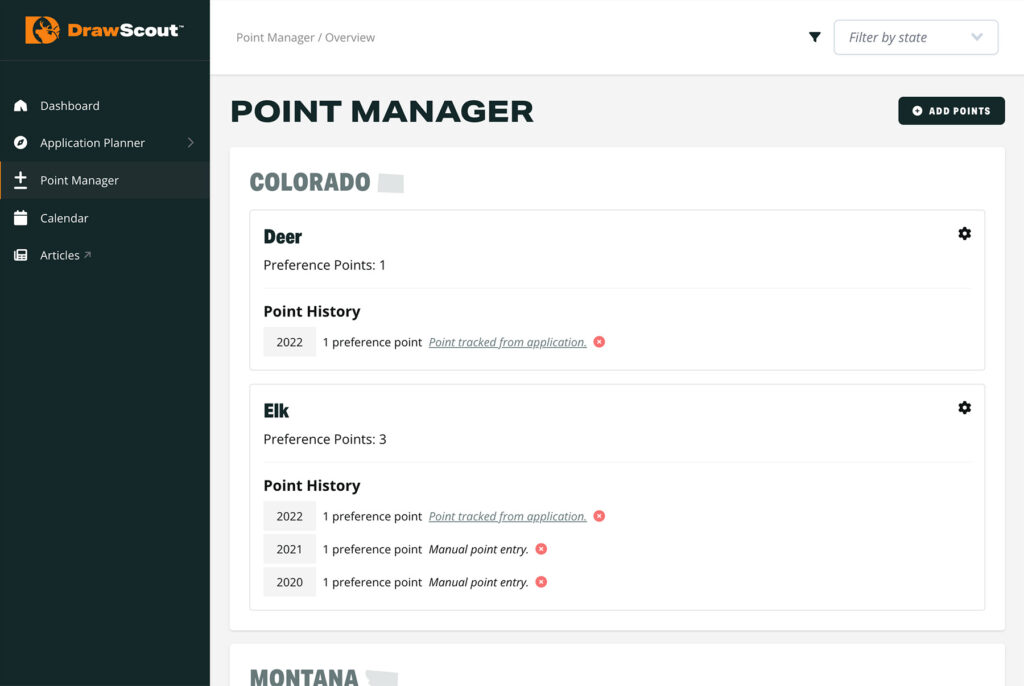Delete the 2022 Deer preference point entry

599,341
